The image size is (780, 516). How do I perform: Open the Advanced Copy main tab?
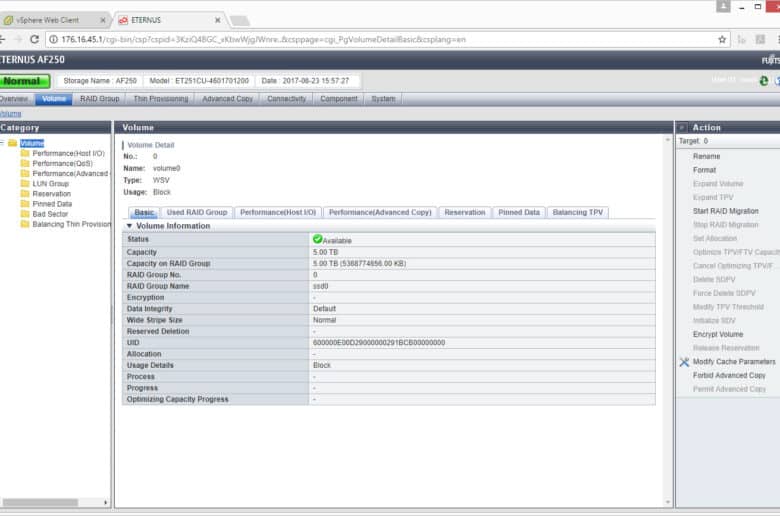(x=227, y=99)
